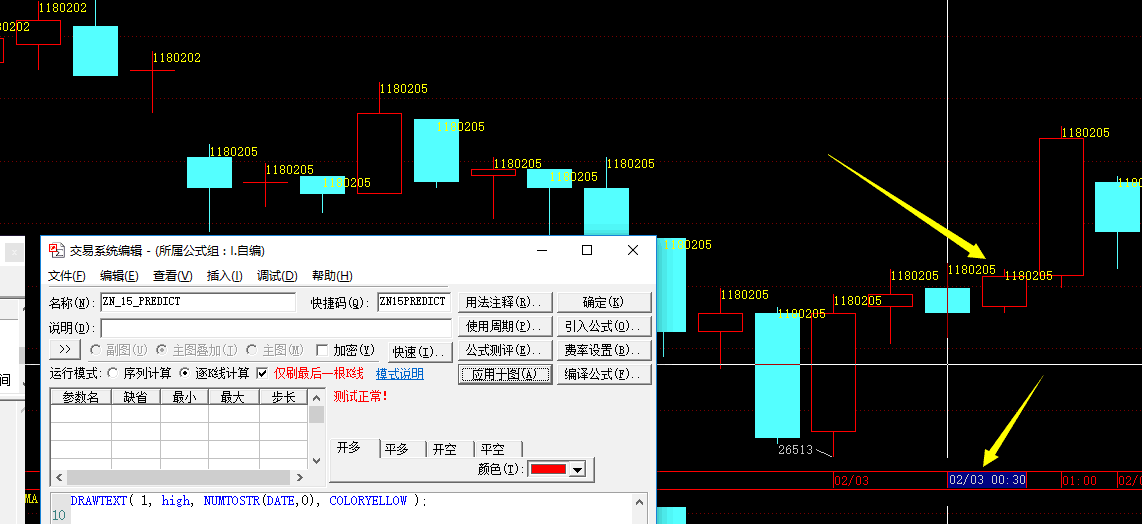
Task: Select 逐K线计算 run mode
Action: [184, 373]
